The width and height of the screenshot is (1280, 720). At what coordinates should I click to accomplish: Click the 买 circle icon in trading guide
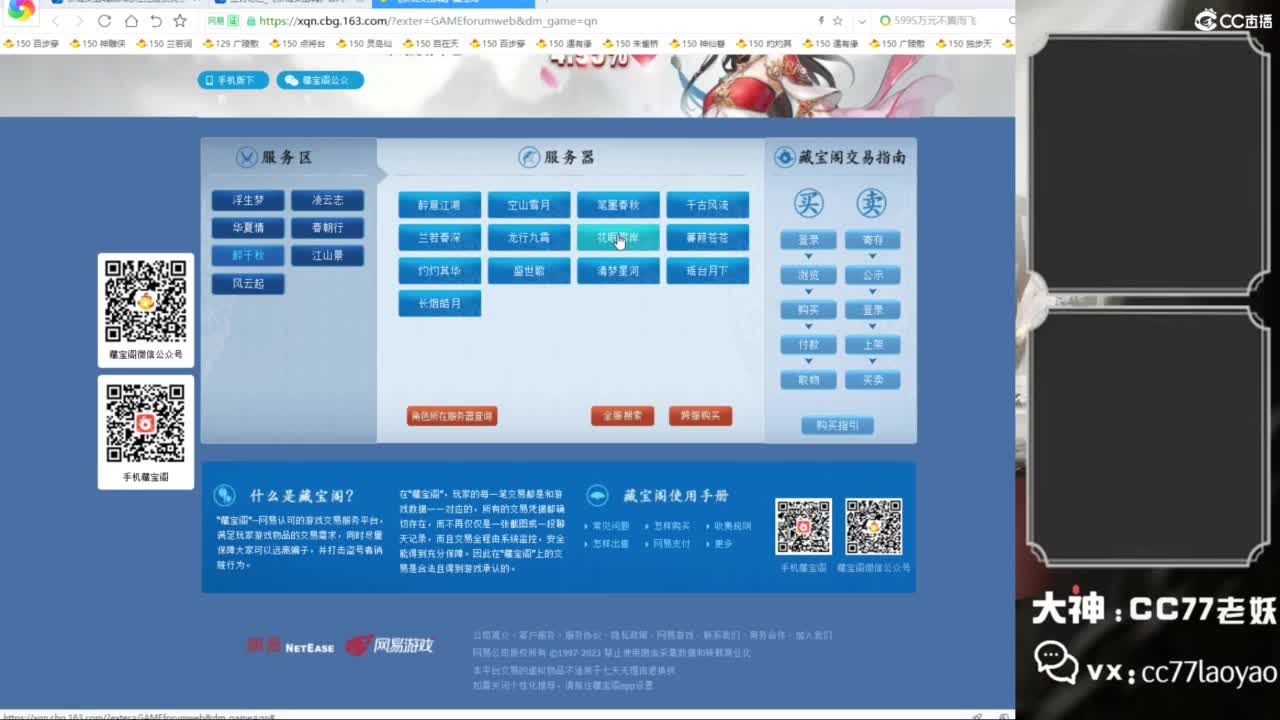[x=809, y=203]
